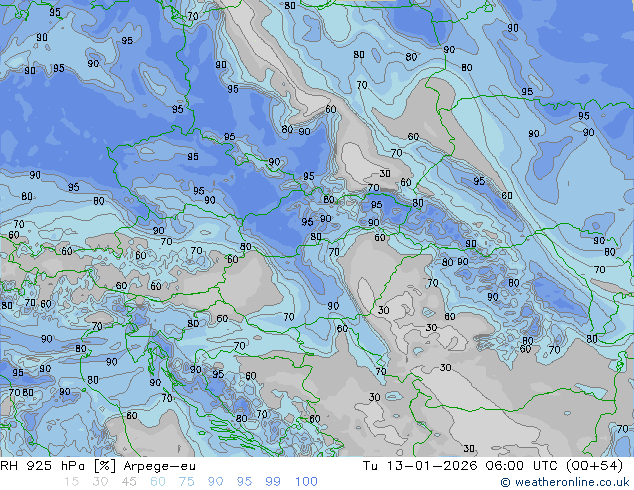Click the 99 legend scale value
Viewport: 634px width, 490px height.
coord(274,482)
